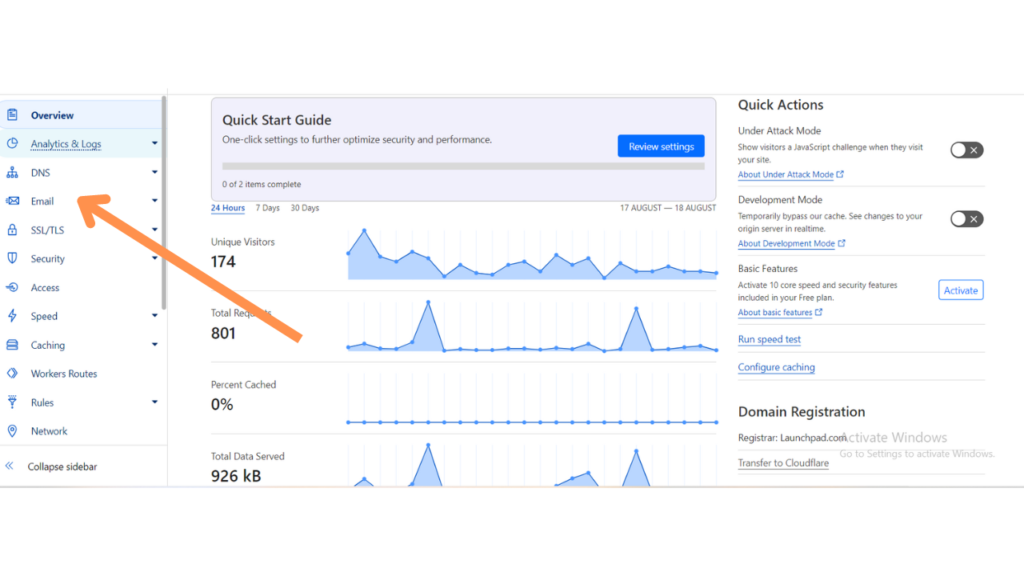Click the Percent Cached chart line
The height and width of the screenshot is (576, 1024).
pyautogui.click(x=532, y=422)
